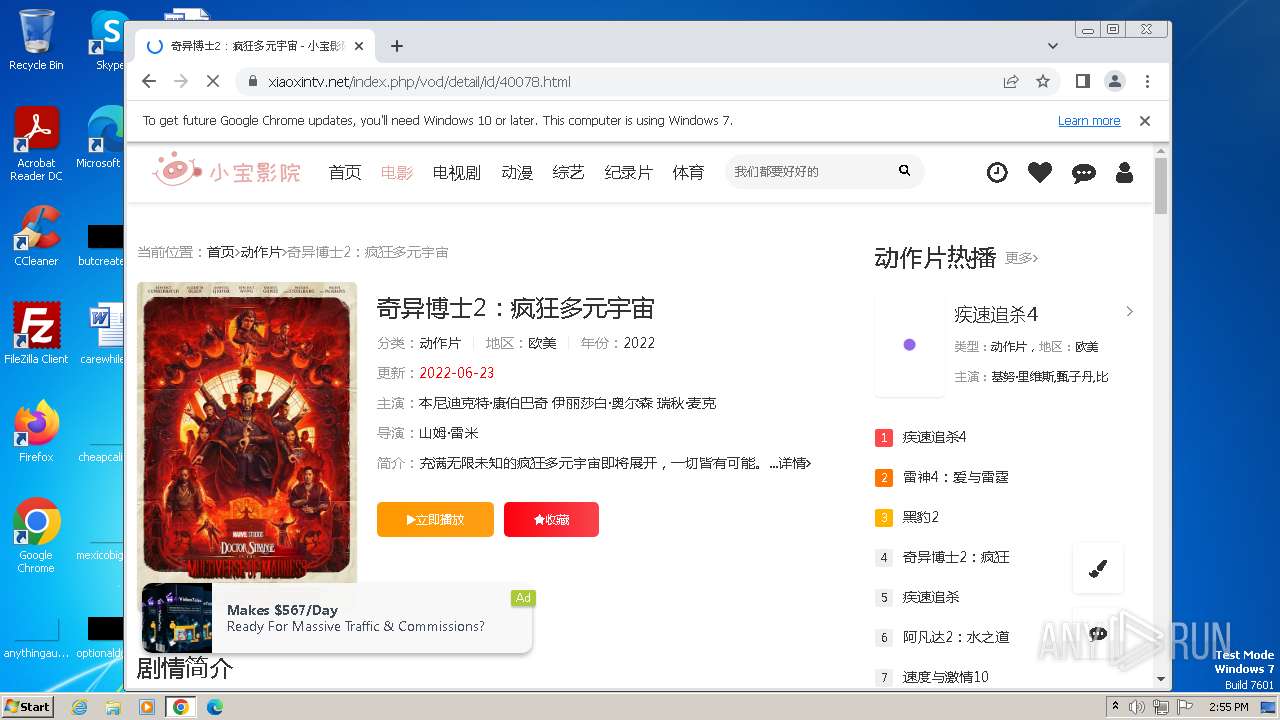Open a new tab with plus button
The image size is (1280, 720).
point(397,46)
